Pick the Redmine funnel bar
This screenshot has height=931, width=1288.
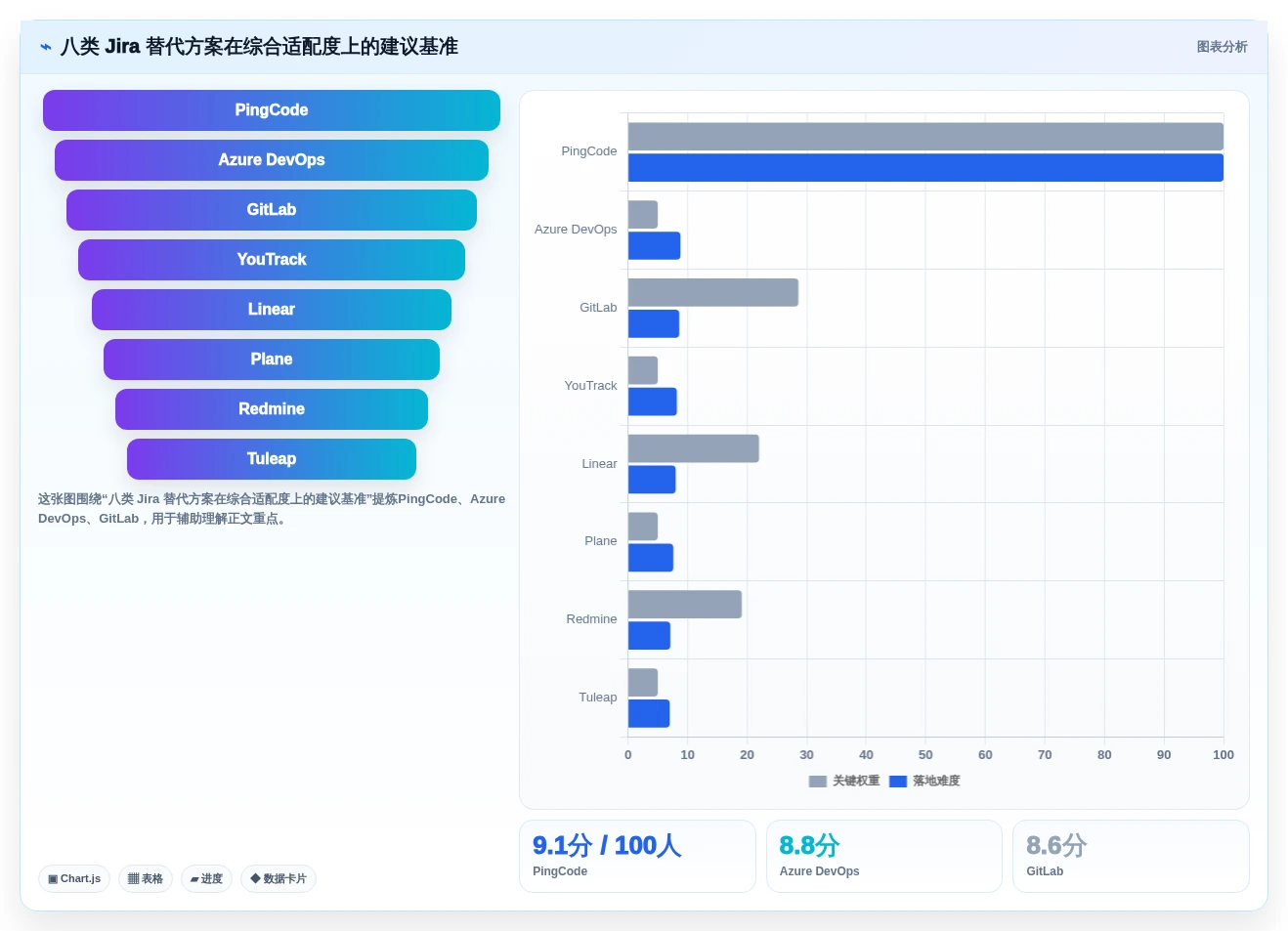[272, 409]
